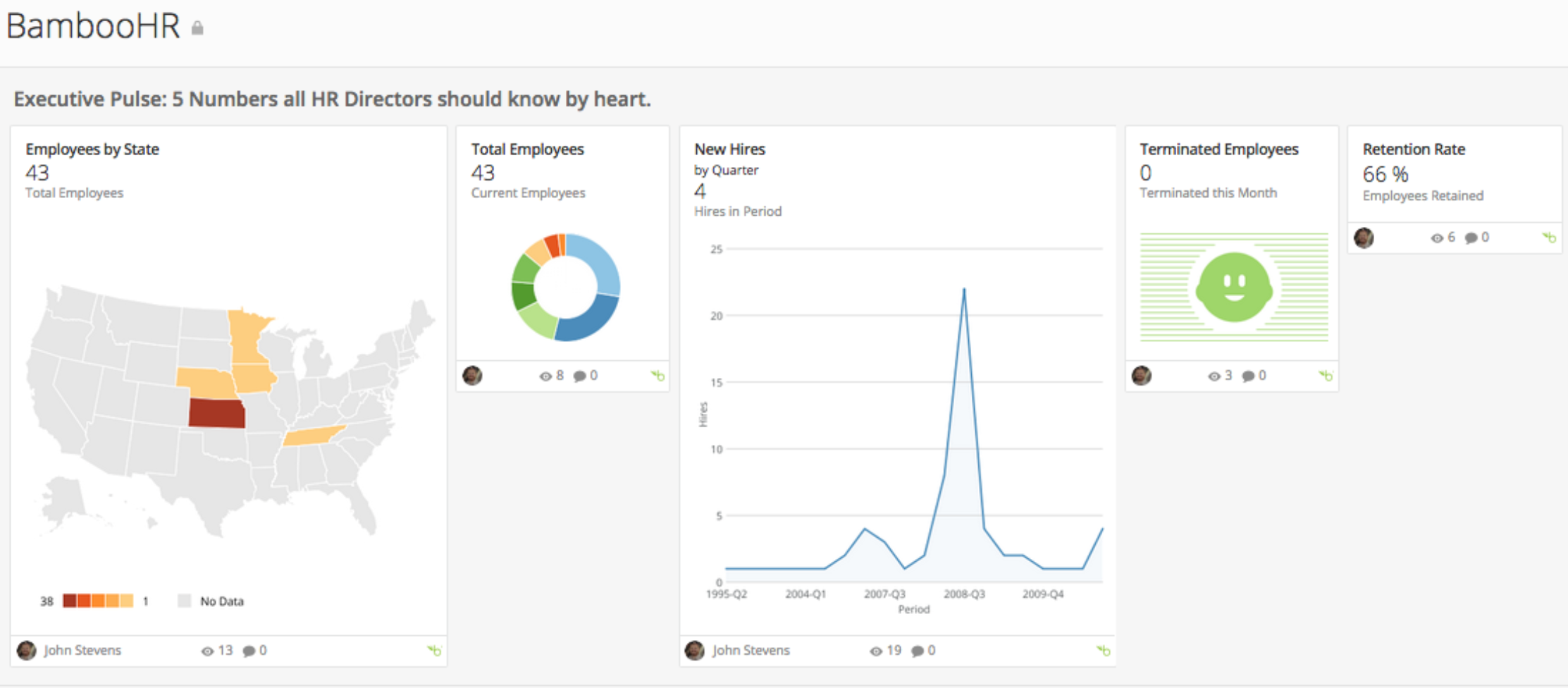1568x688 pixels.
Task: Click the avatar thumbnail on Retention Rate card
Action: pos(1365,238)
